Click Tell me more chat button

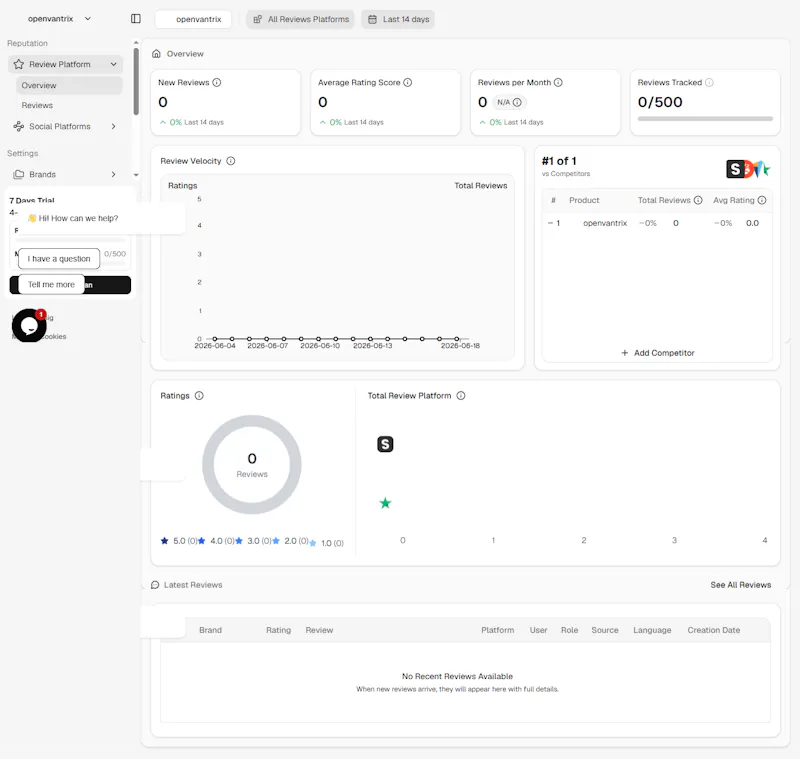coord(51,285)
